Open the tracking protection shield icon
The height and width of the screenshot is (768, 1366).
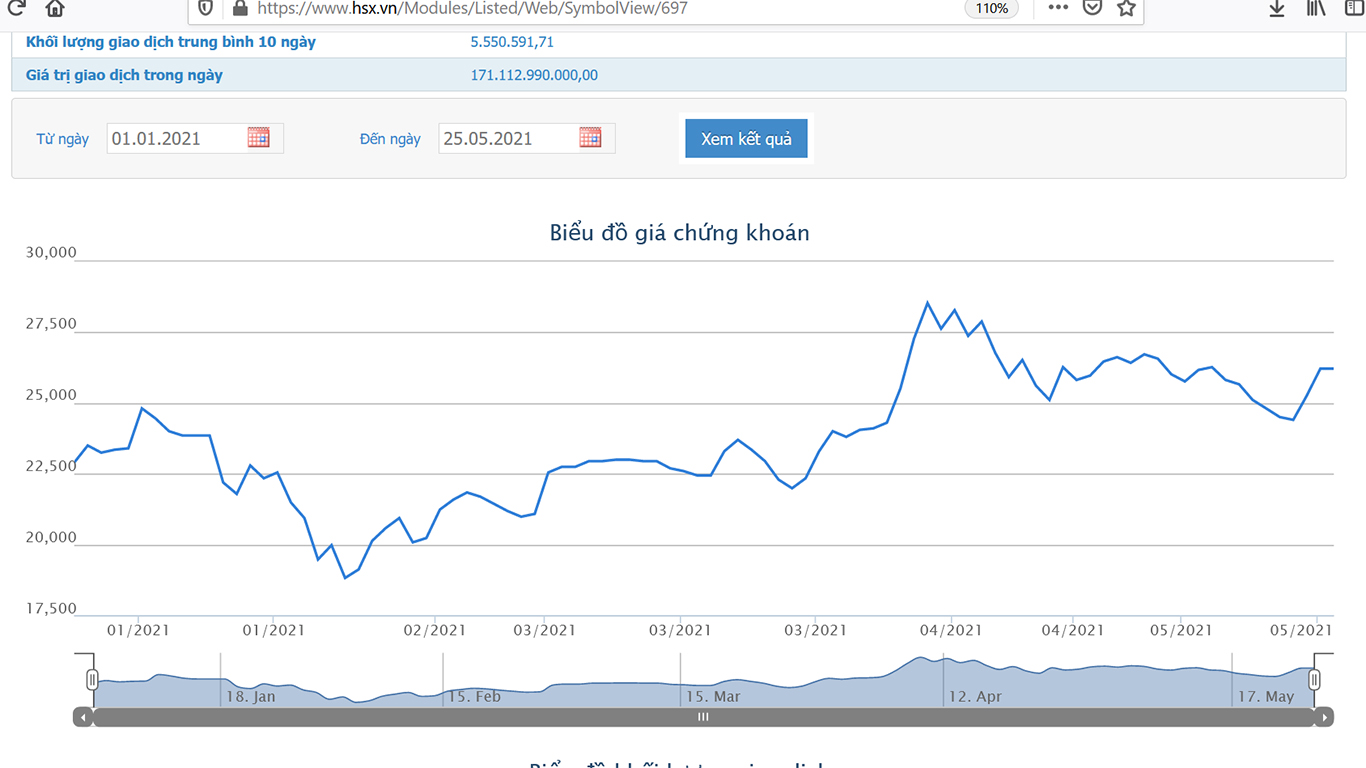pos(205,8)
